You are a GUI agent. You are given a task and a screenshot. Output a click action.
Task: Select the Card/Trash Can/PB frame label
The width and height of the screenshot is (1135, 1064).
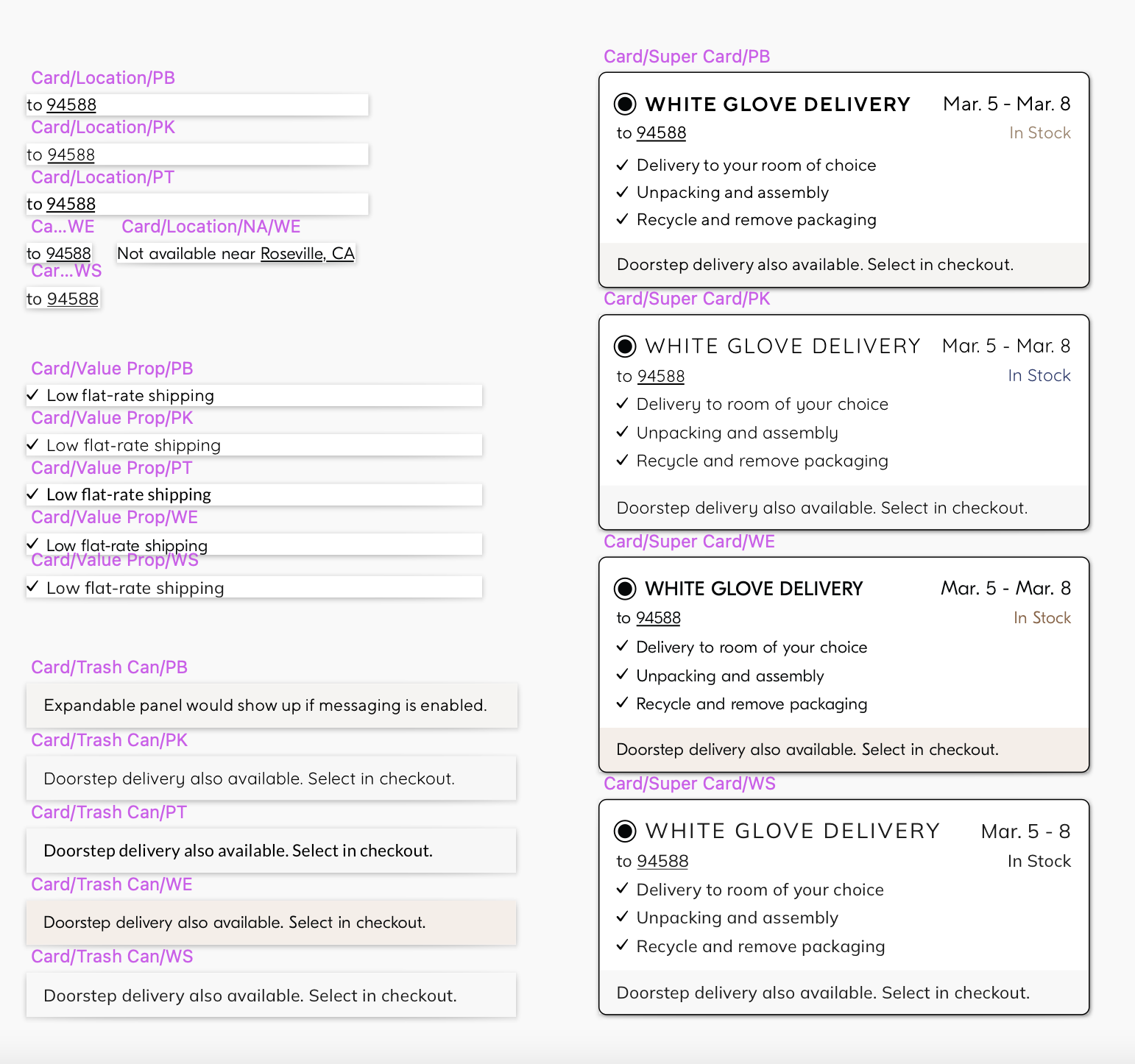[x=109, y=667]
